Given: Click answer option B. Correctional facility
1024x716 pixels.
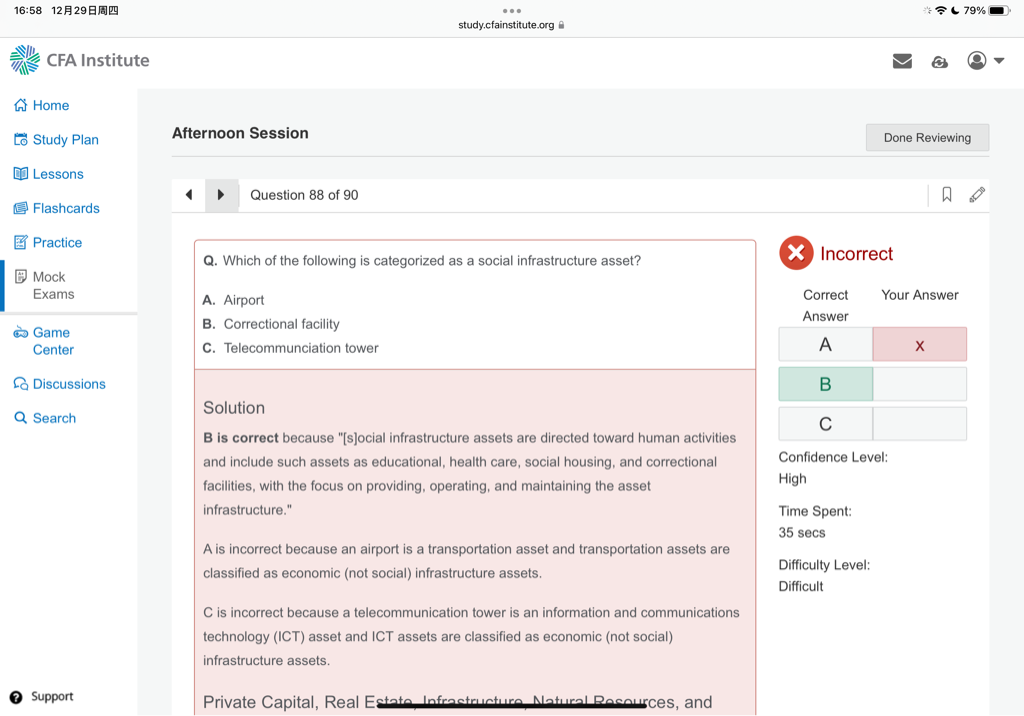Looking at the screenshot, I should (x=271, y=324).
